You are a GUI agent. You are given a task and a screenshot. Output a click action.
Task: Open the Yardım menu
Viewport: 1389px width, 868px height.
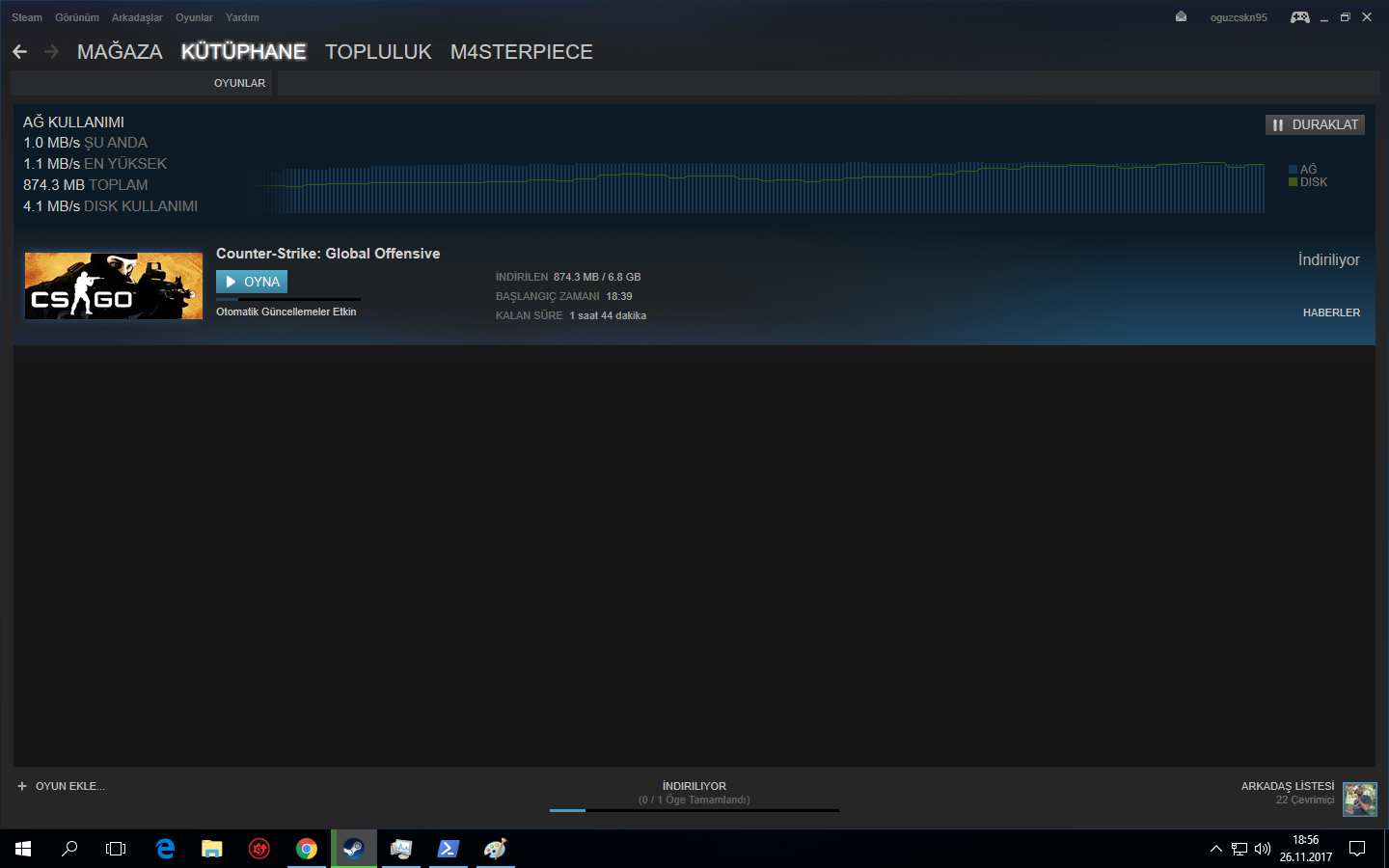tap(242, 17)
